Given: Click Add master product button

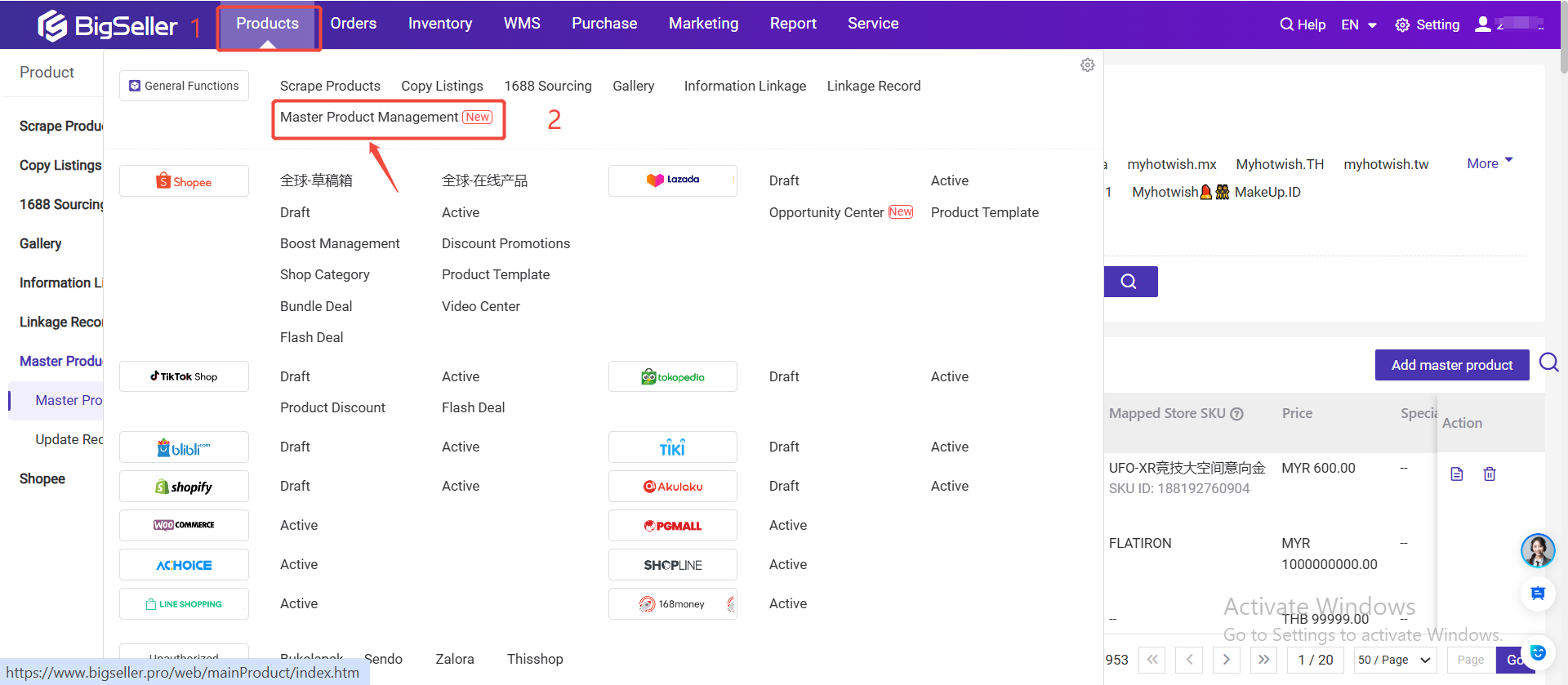Looking at the screenshot, I should click(1451, 365).
